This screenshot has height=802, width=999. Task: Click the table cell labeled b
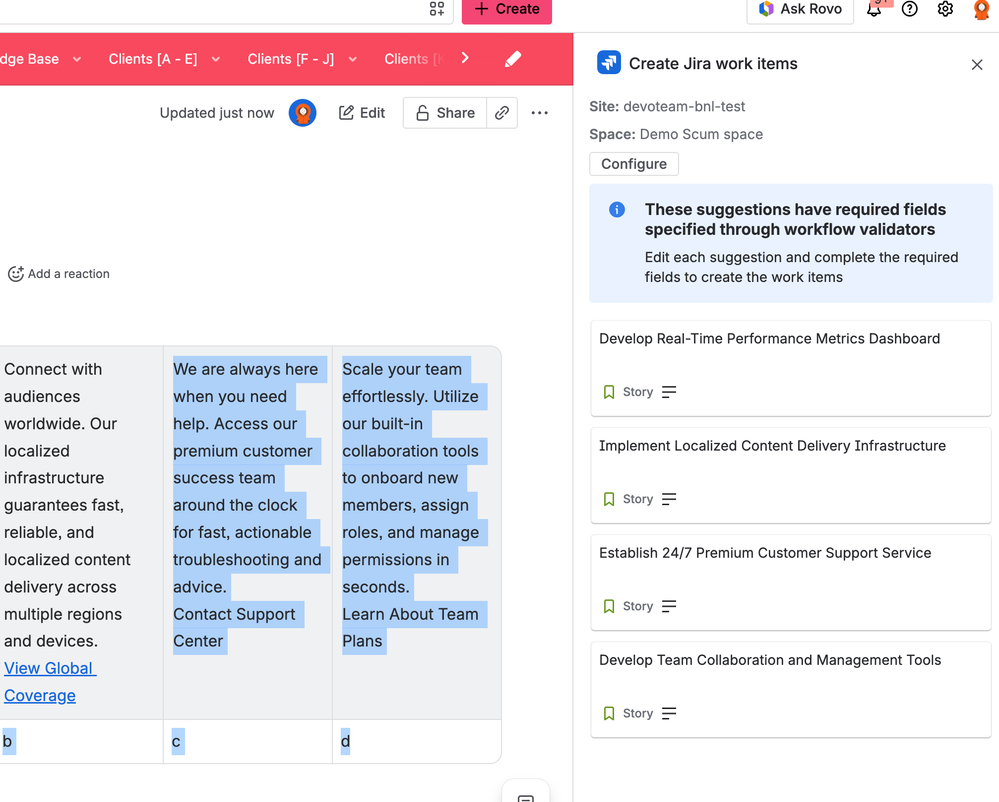click(82, 741)
